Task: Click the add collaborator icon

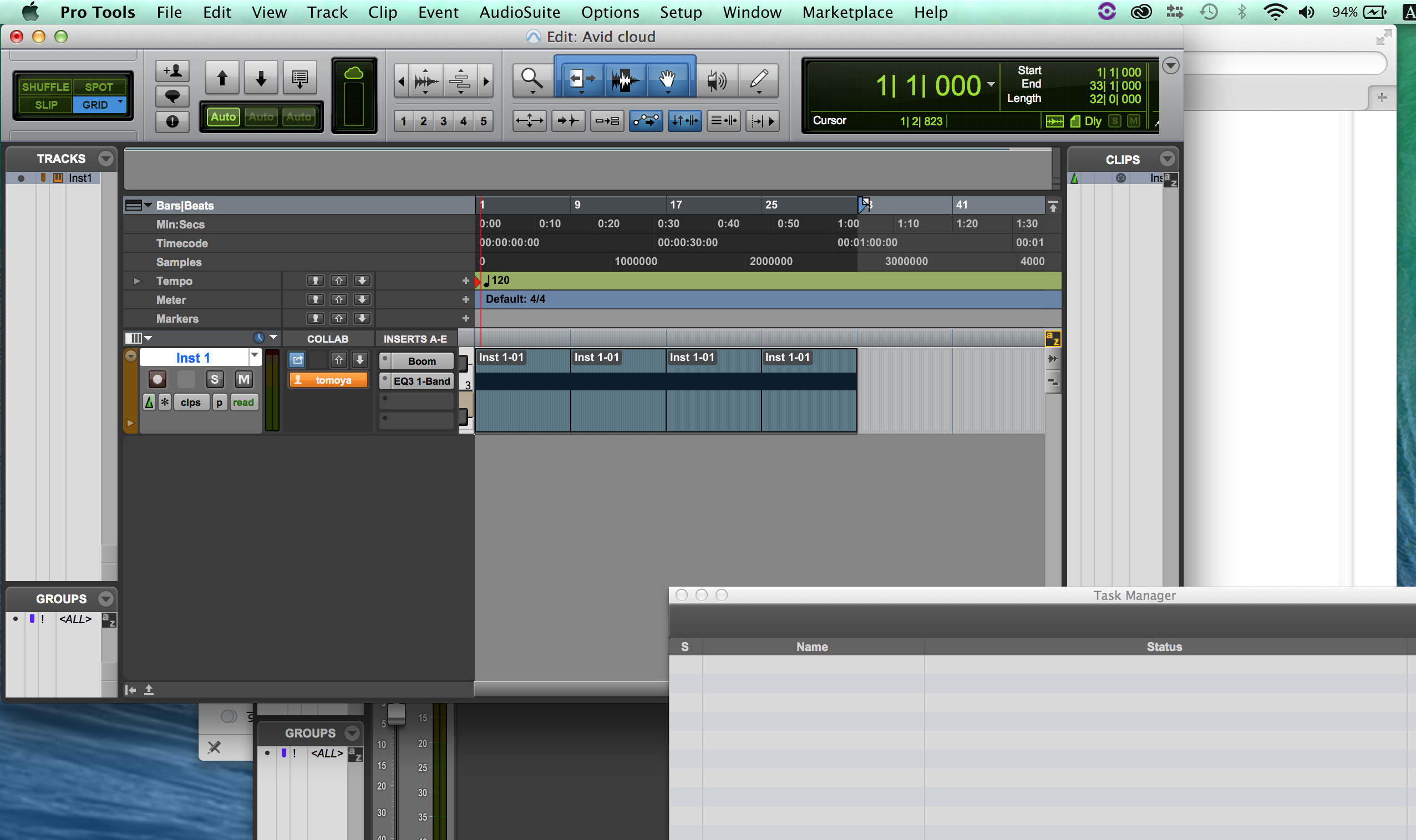Action: tap(172, 72)
